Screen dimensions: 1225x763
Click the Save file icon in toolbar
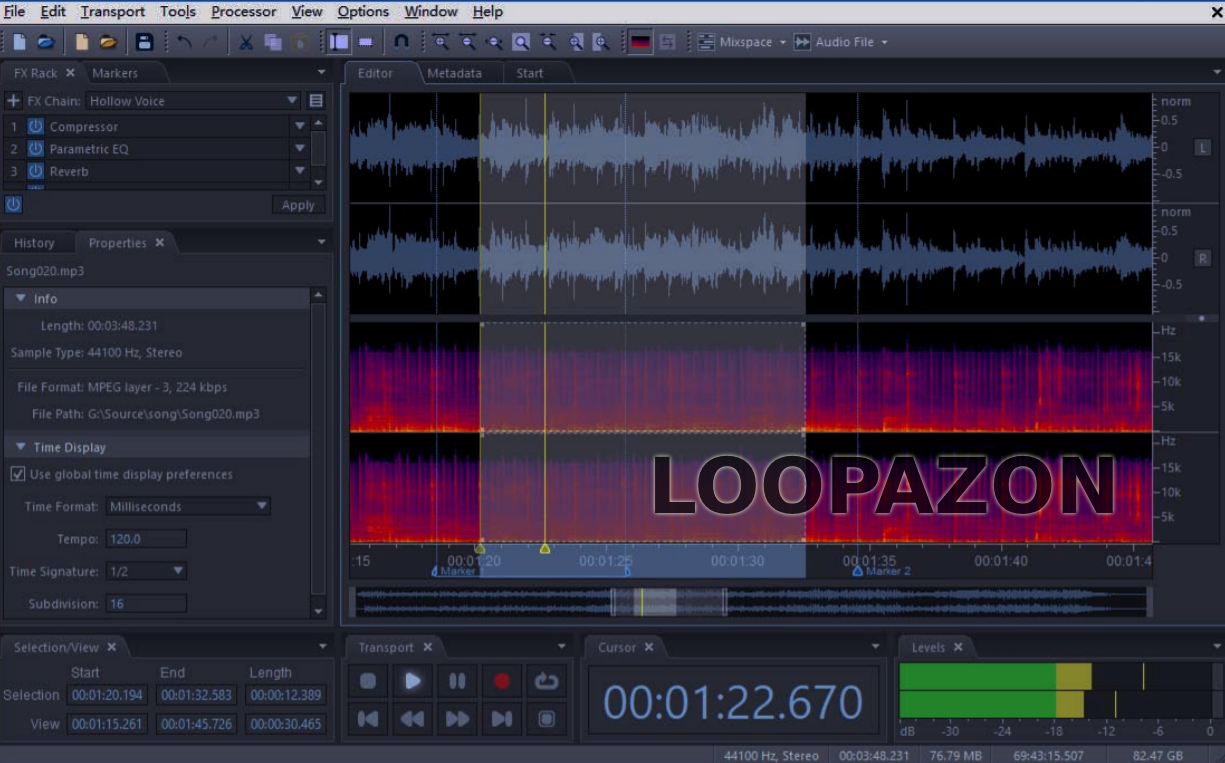coord(144,42)
